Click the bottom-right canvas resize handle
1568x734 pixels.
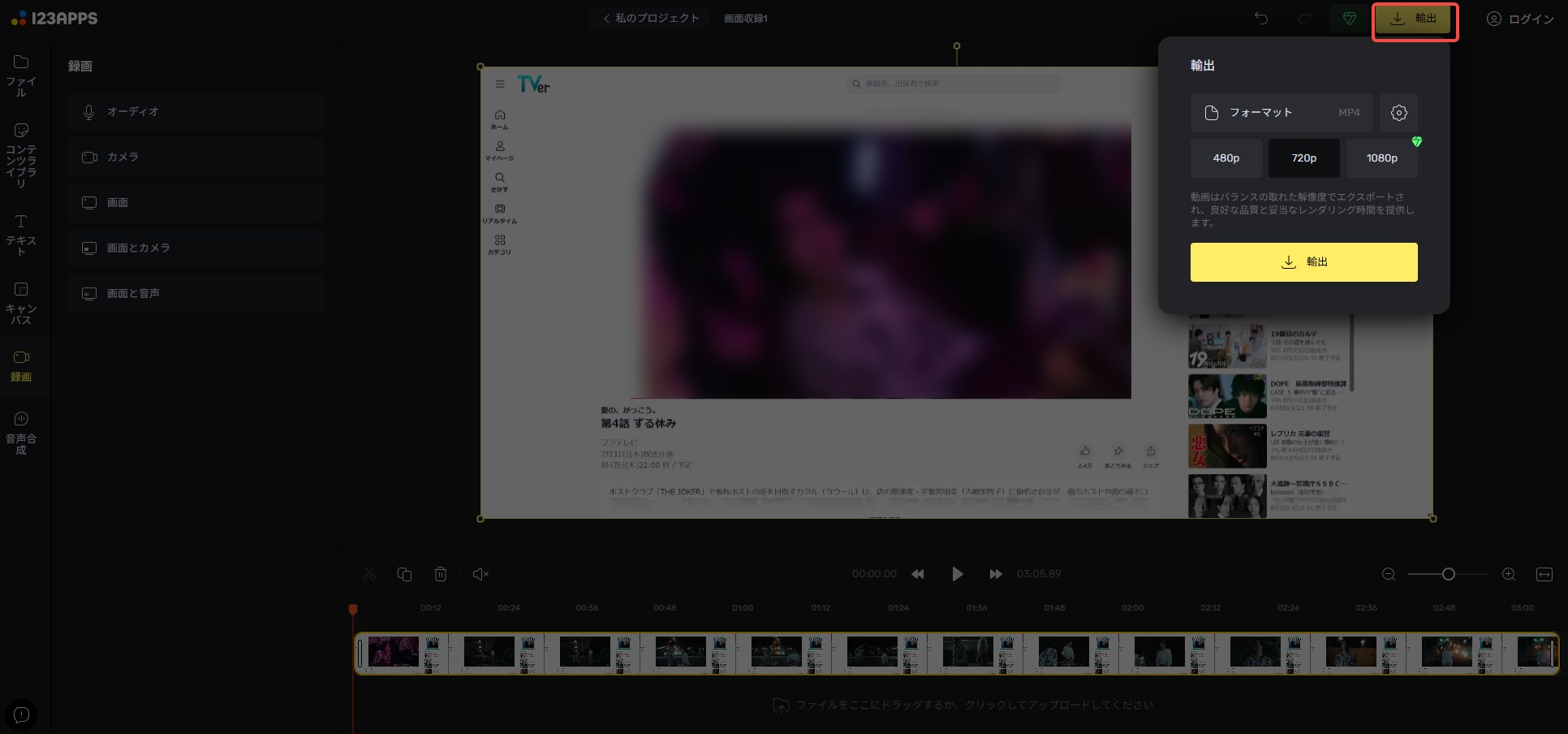point(1432,518)
